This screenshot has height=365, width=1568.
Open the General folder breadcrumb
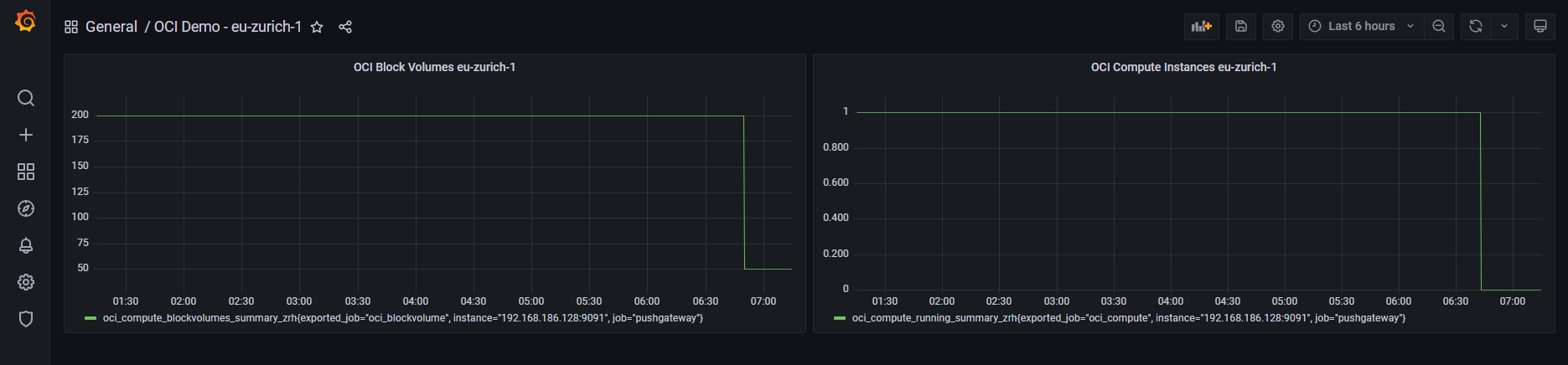[x=111, y=27]
